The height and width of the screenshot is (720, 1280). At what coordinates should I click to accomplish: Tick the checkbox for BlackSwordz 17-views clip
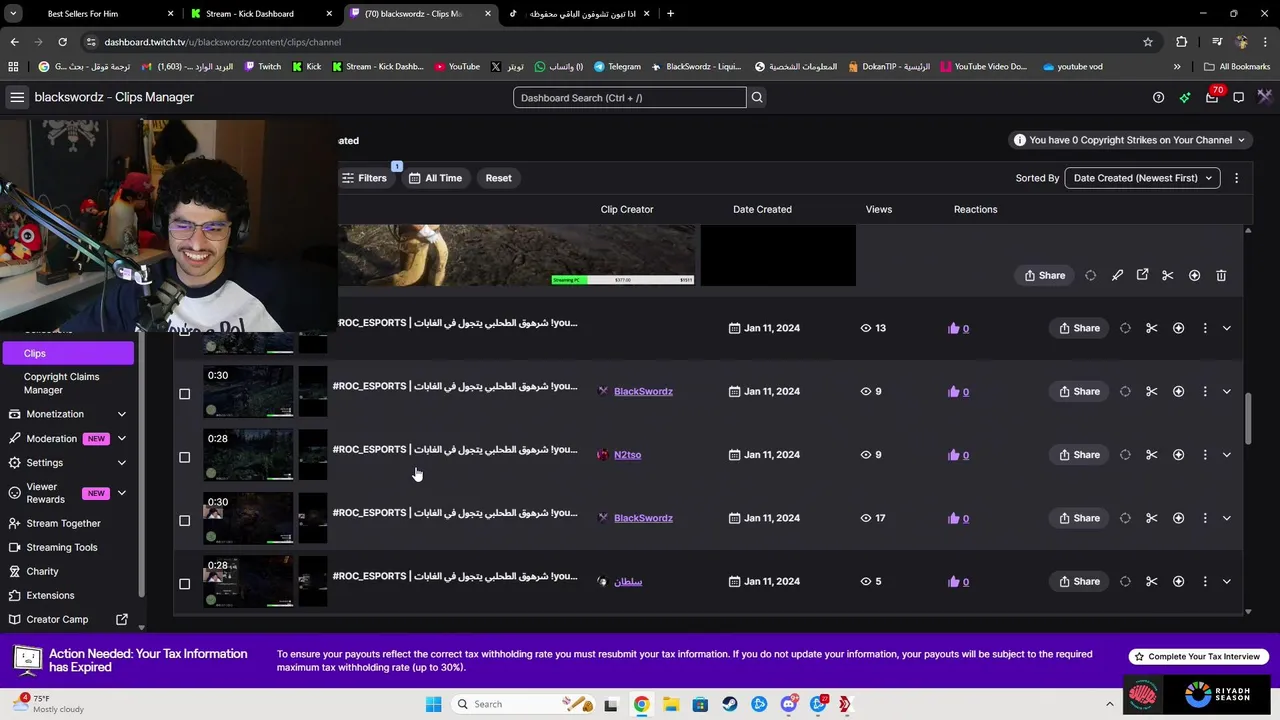click(184, 520)
